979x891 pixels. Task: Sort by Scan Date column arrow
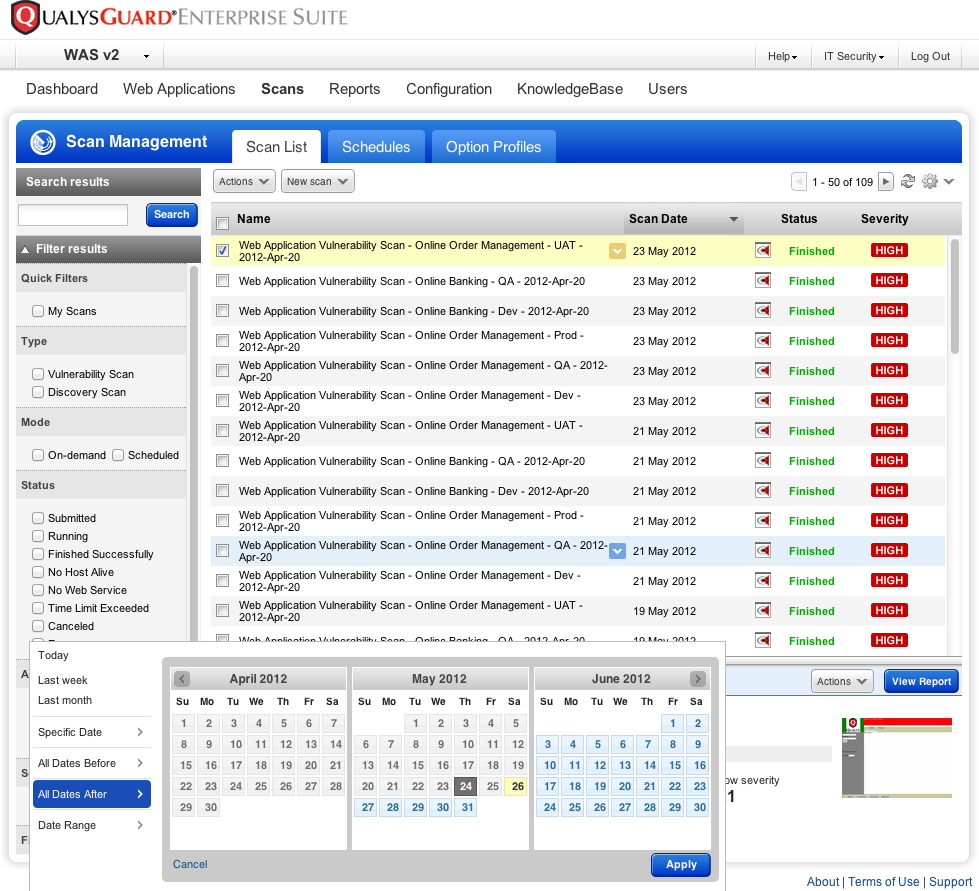coord(734,219)
